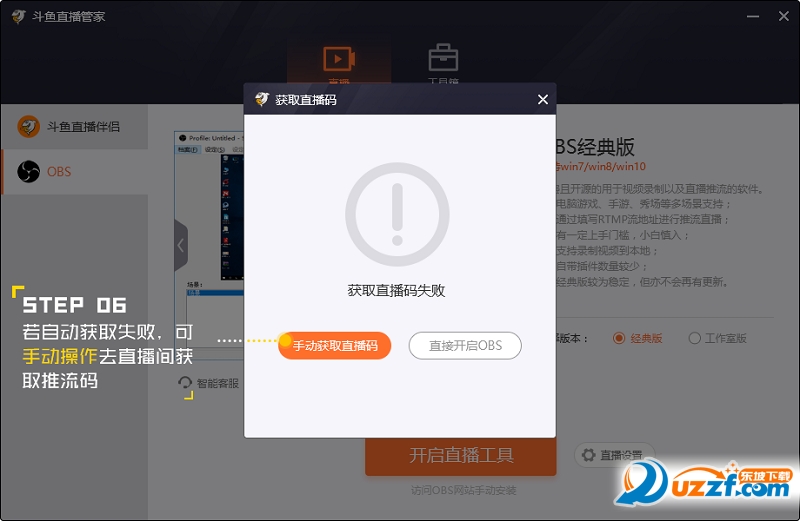
Task: Click the OBS preview screenshot
Action: 209,245
